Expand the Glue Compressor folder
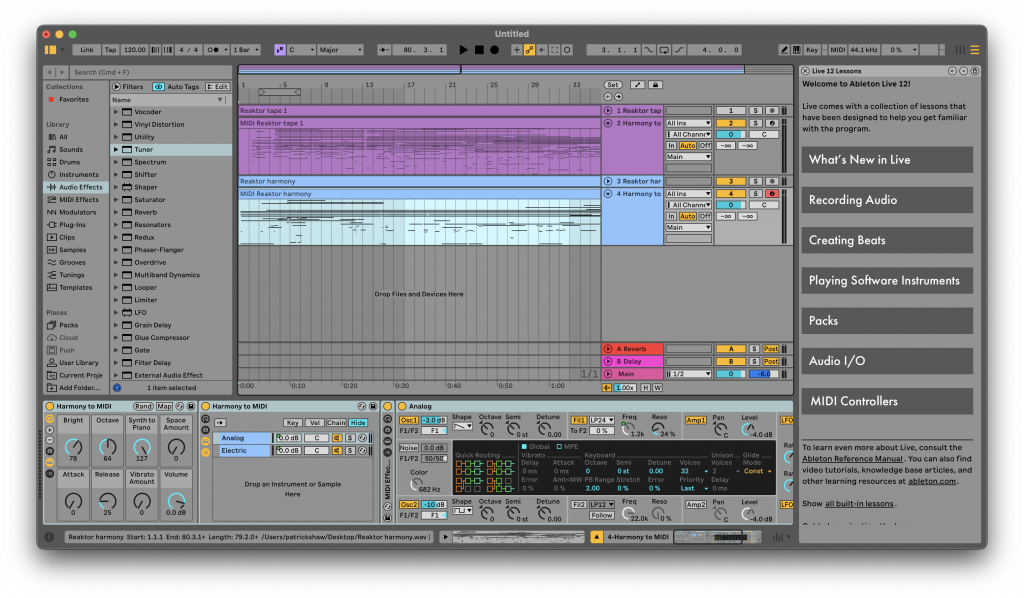The height and width of the screenshot is (598, 1024). coord(116,338)
